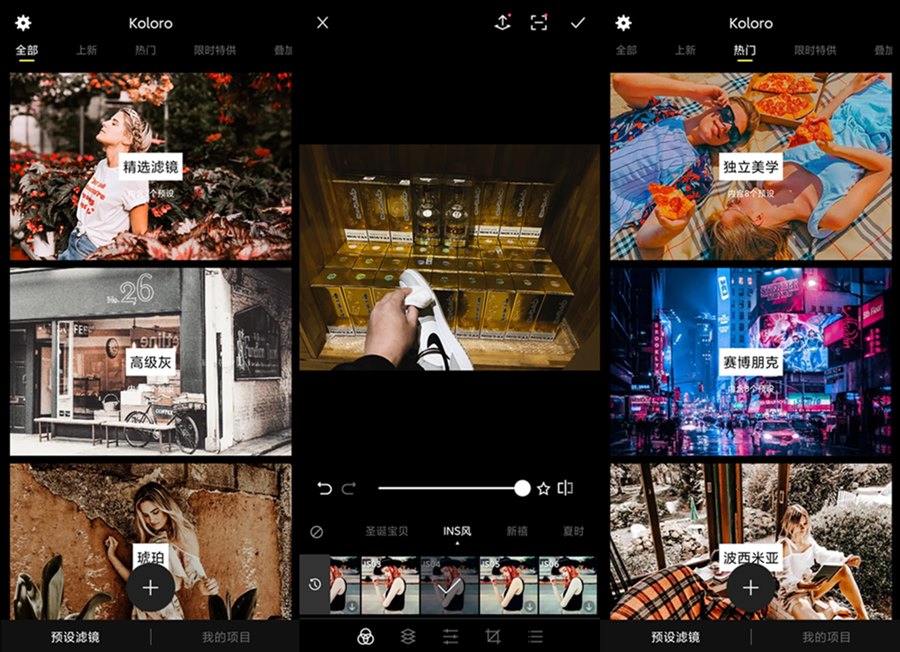Toggle before/after compare icon

click(x=566, y=488)
